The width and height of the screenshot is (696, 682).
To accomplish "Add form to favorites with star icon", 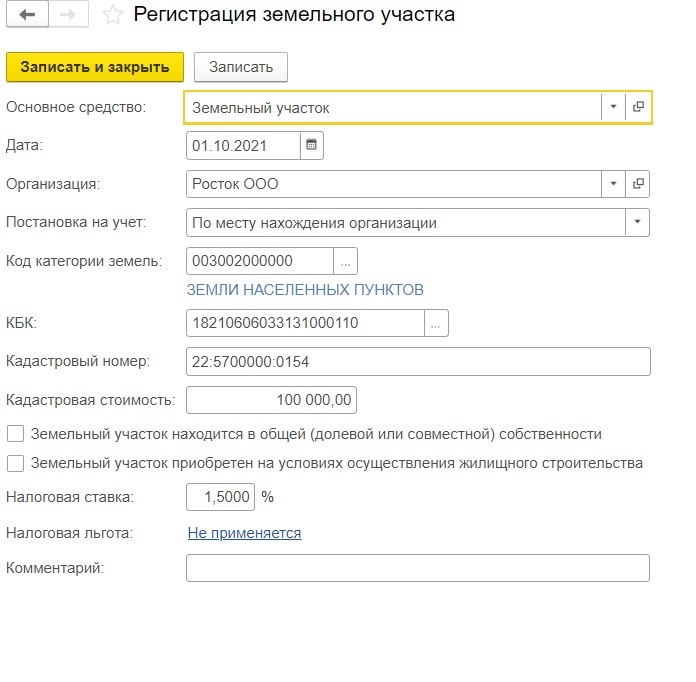I will [113, 15].
